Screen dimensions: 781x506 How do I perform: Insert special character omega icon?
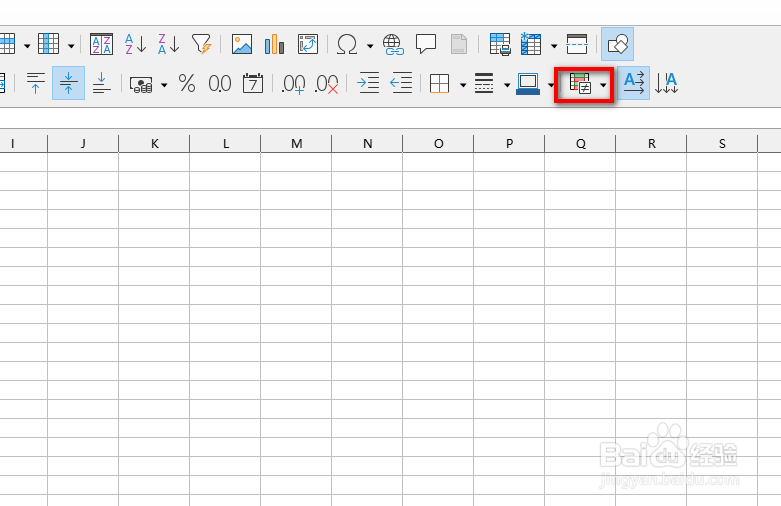tap(347, 44)
